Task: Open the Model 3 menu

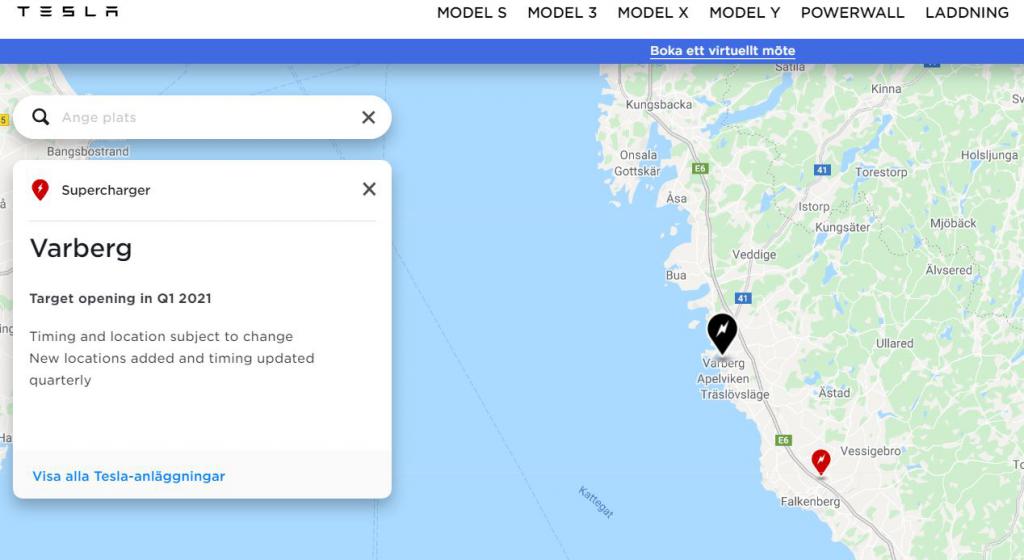Action: pos(562,13)
